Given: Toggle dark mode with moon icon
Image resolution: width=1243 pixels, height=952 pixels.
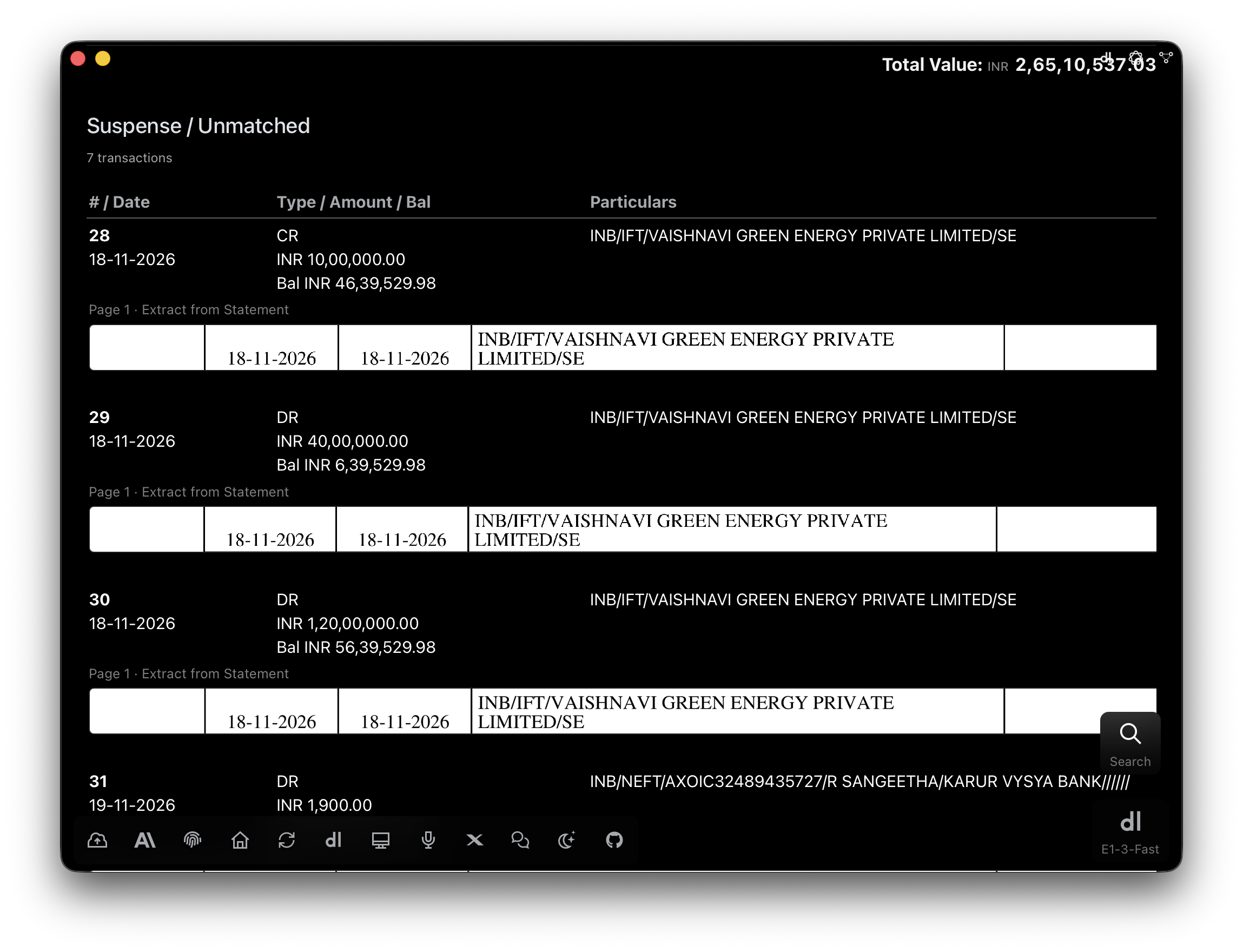Looking at the screenshot, I should click(x=567, y=840).
